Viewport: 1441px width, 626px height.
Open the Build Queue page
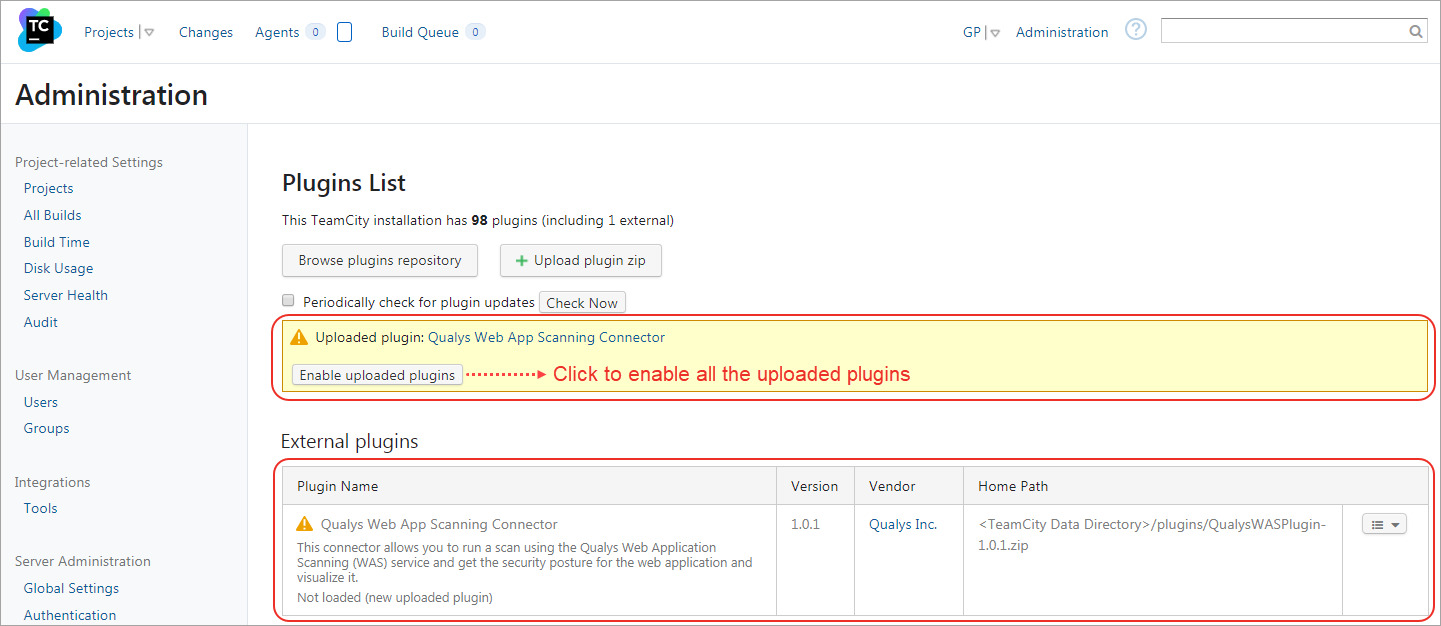(420, 32)
